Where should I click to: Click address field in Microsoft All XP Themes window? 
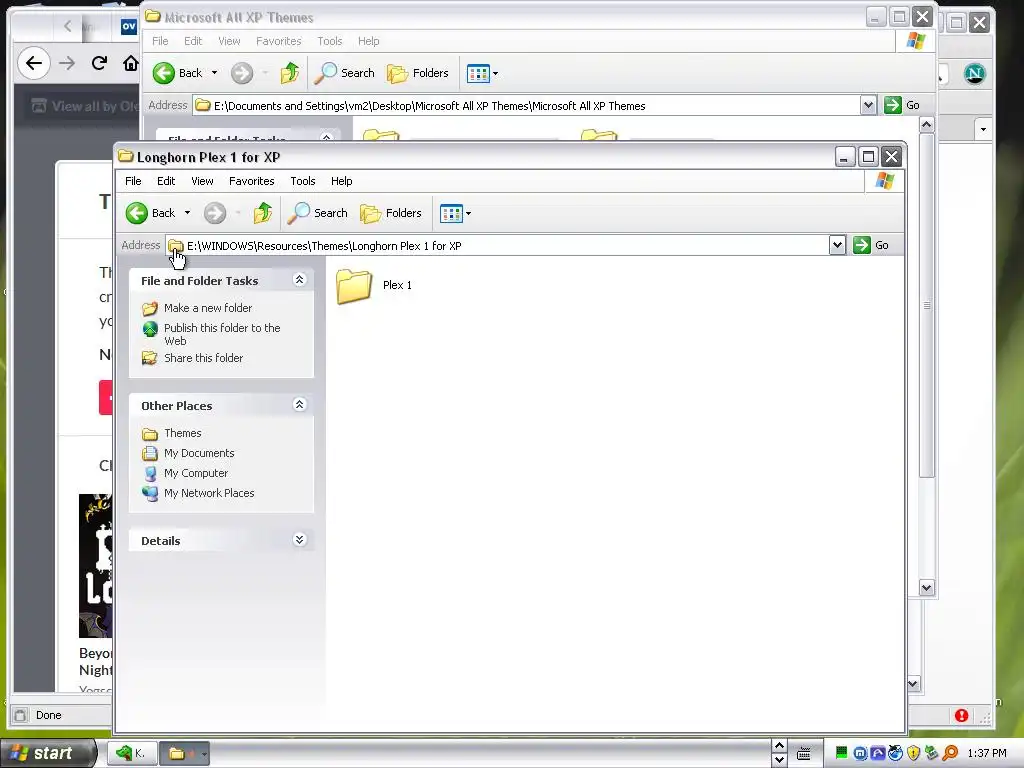coord(526,105)
